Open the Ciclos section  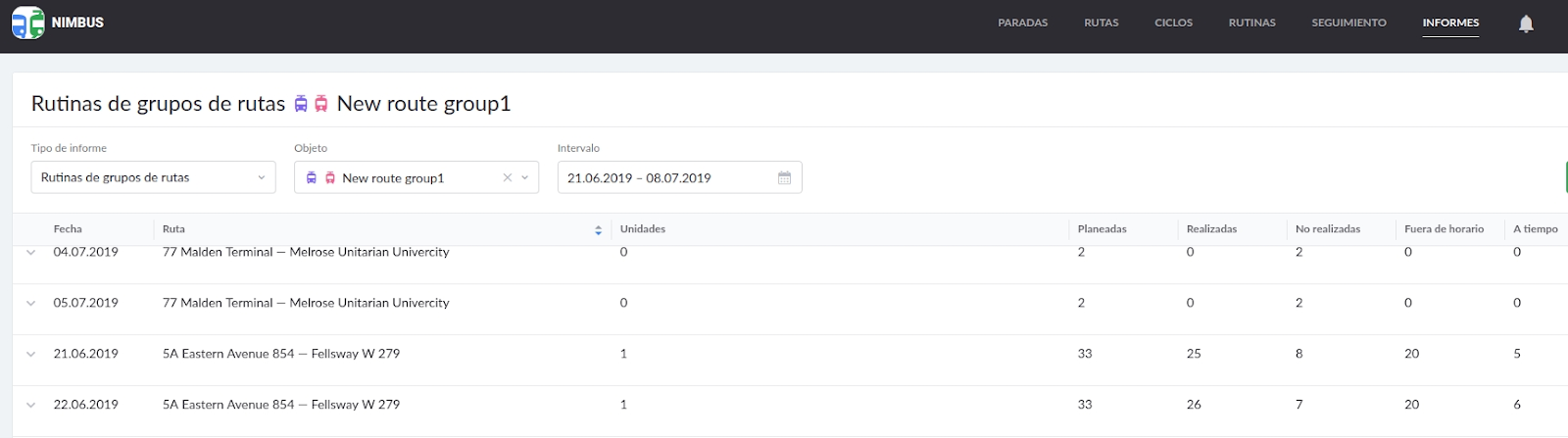(x=1173, y=23)
